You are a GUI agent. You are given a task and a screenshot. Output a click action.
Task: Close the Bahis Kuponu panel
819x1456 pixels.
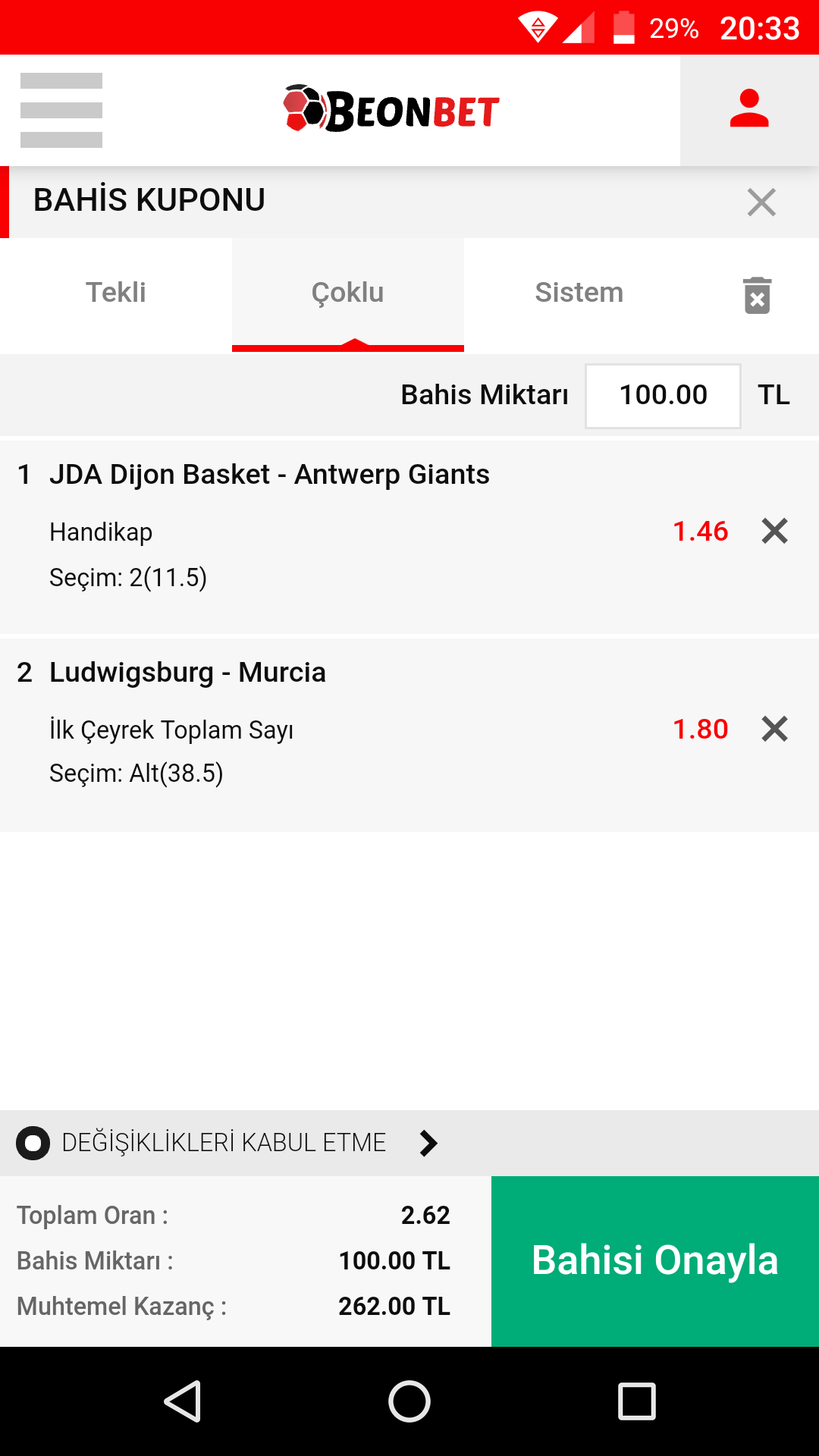761,202
